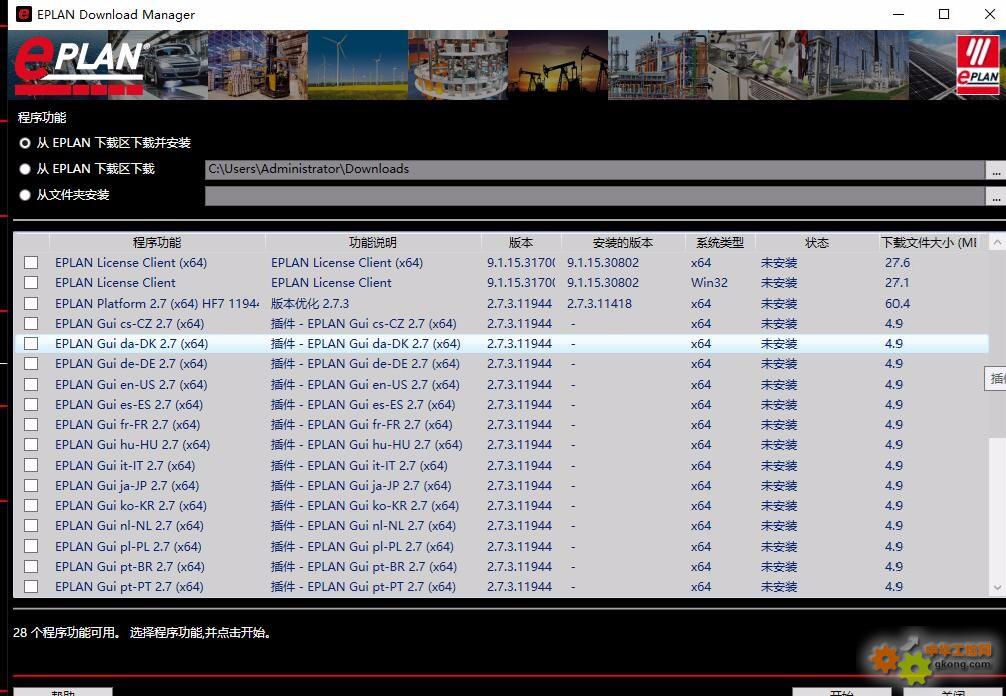This screenshot has height=696, width=1006.
Task: Select EPLAN Platform 2.7 (x64) HF7 row name
Action: (157, 303)
